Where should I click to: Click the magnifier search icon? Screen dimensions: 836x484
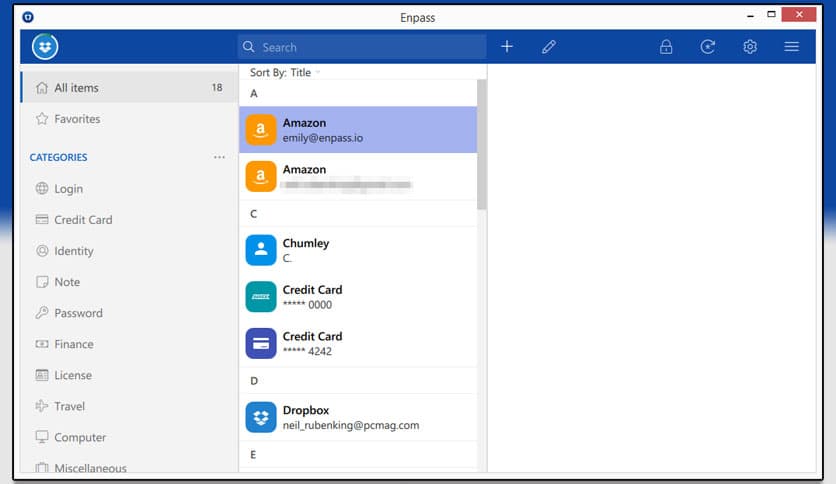point(248,47)
